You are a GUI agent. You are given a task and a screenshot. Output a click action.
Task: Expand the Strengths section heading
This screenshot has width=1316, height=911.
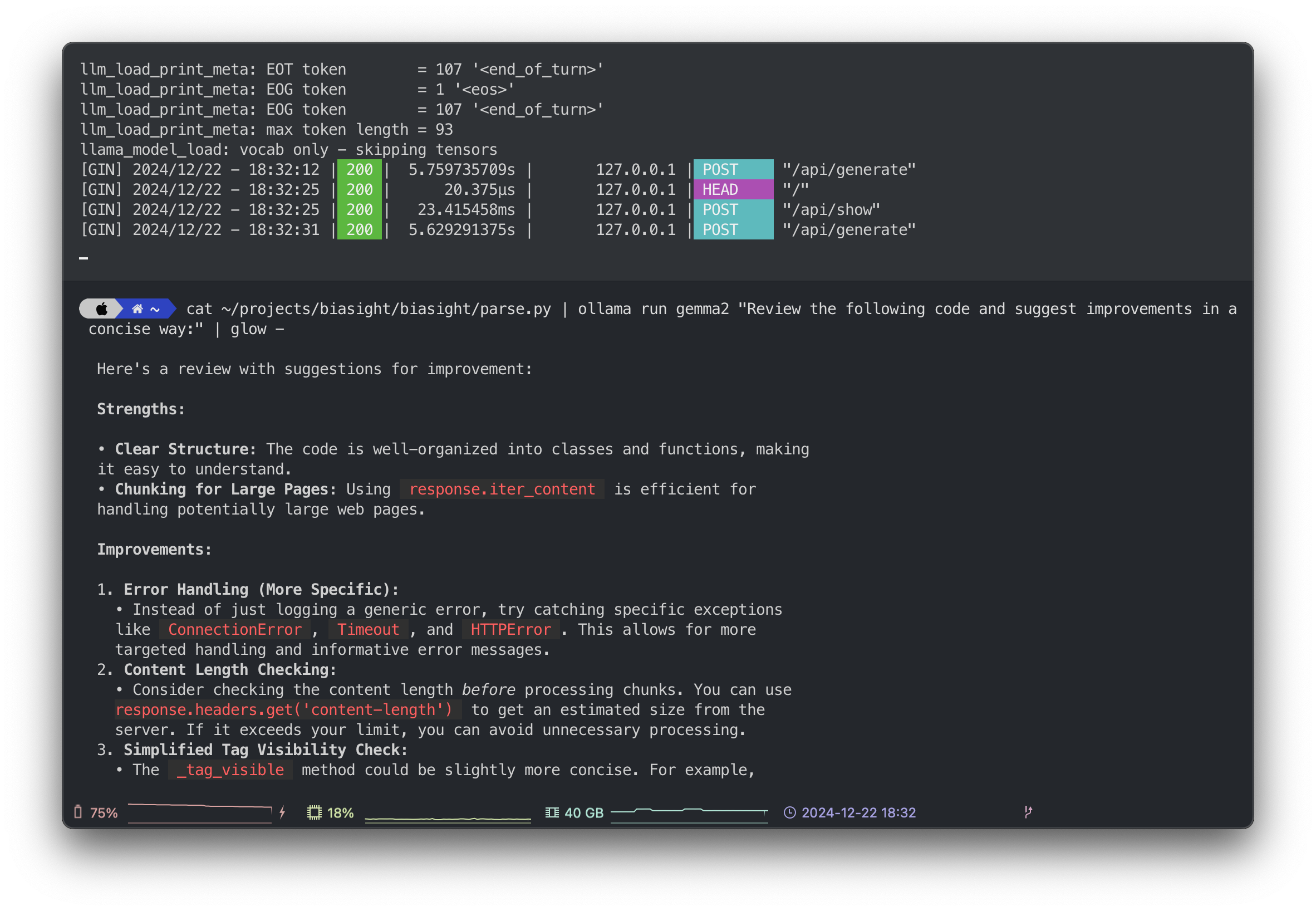(140, 408)
